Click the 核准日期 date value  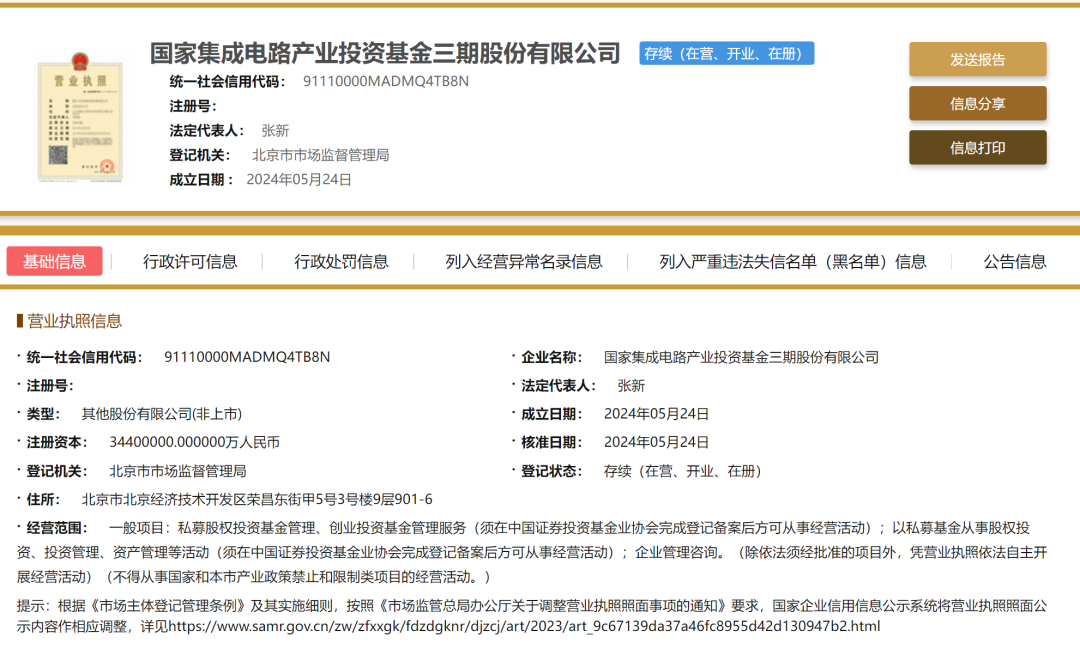(x=656, y=442)
